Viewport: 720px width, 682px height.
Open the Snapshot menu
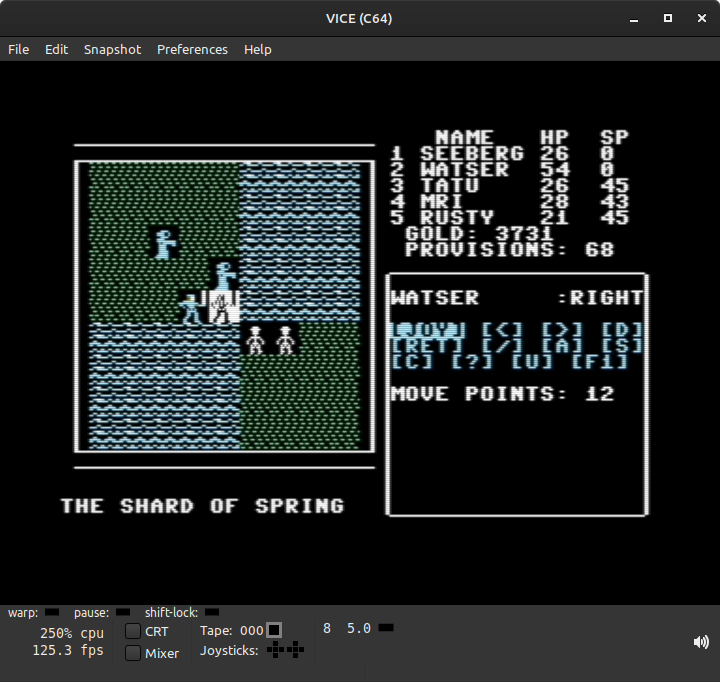tap(112, 49)
